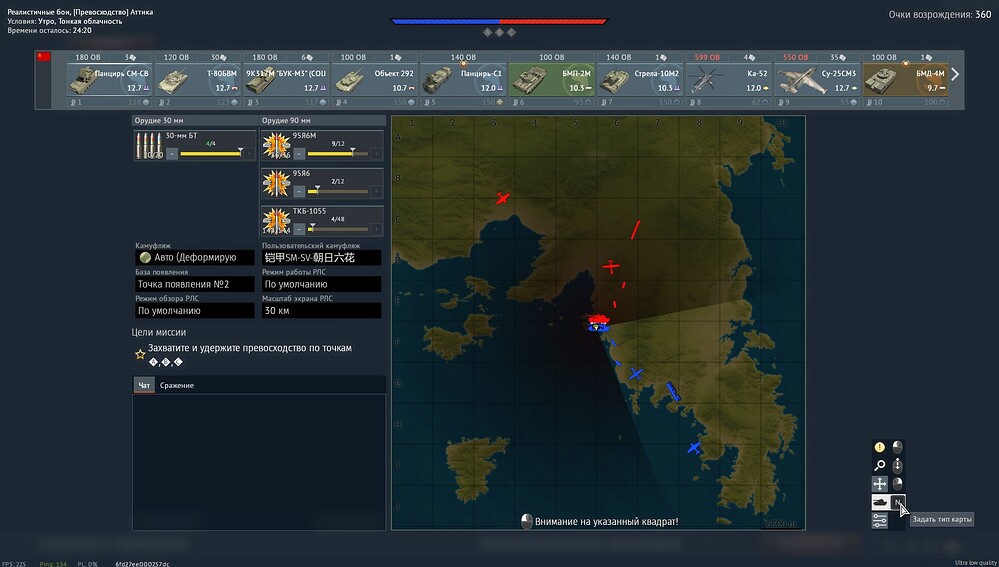Click the Времени осталось 24:20 timer
The height and width of the screenshot is (567, 999).
49,30
